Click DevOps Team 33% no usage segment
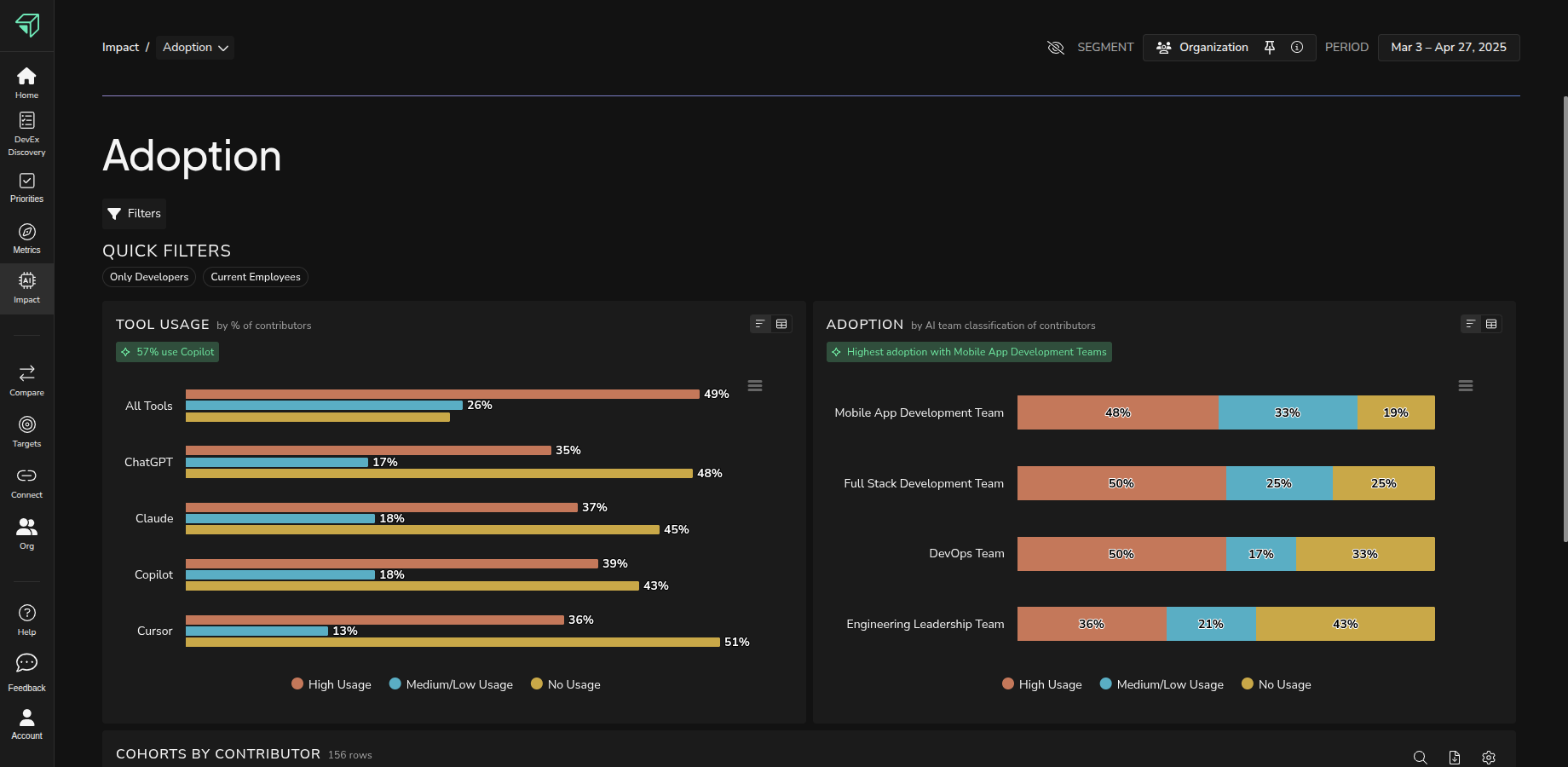 click(1365, 554)
